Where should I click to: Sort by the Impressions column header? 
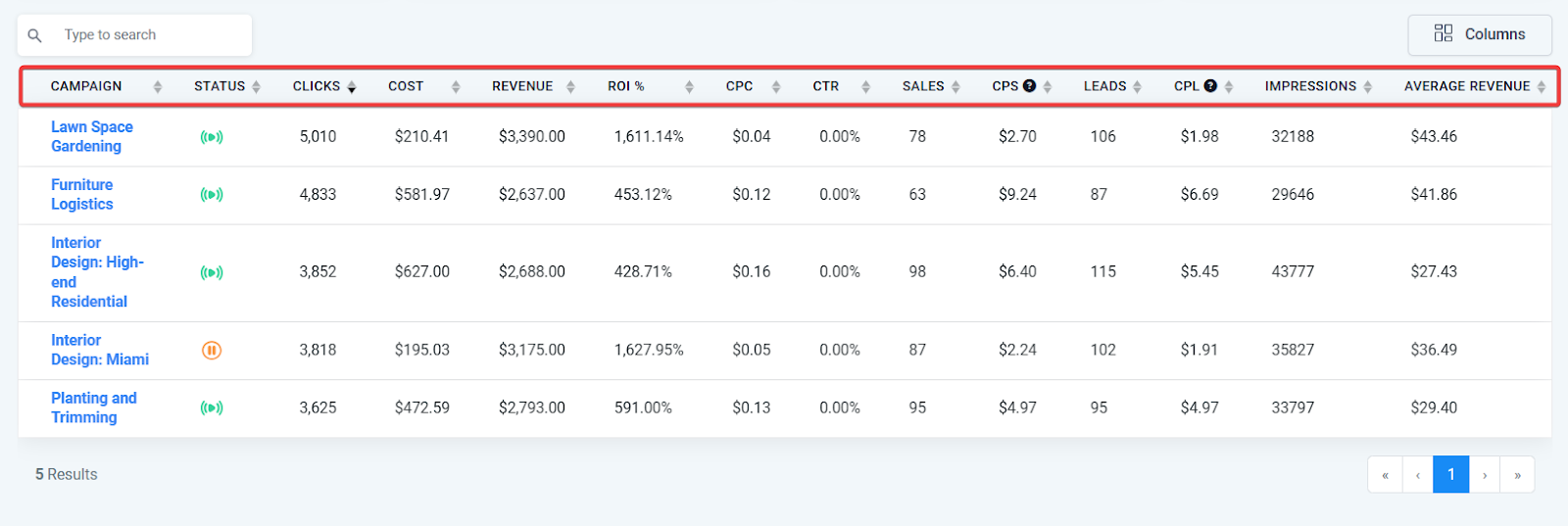[1310, 86]
